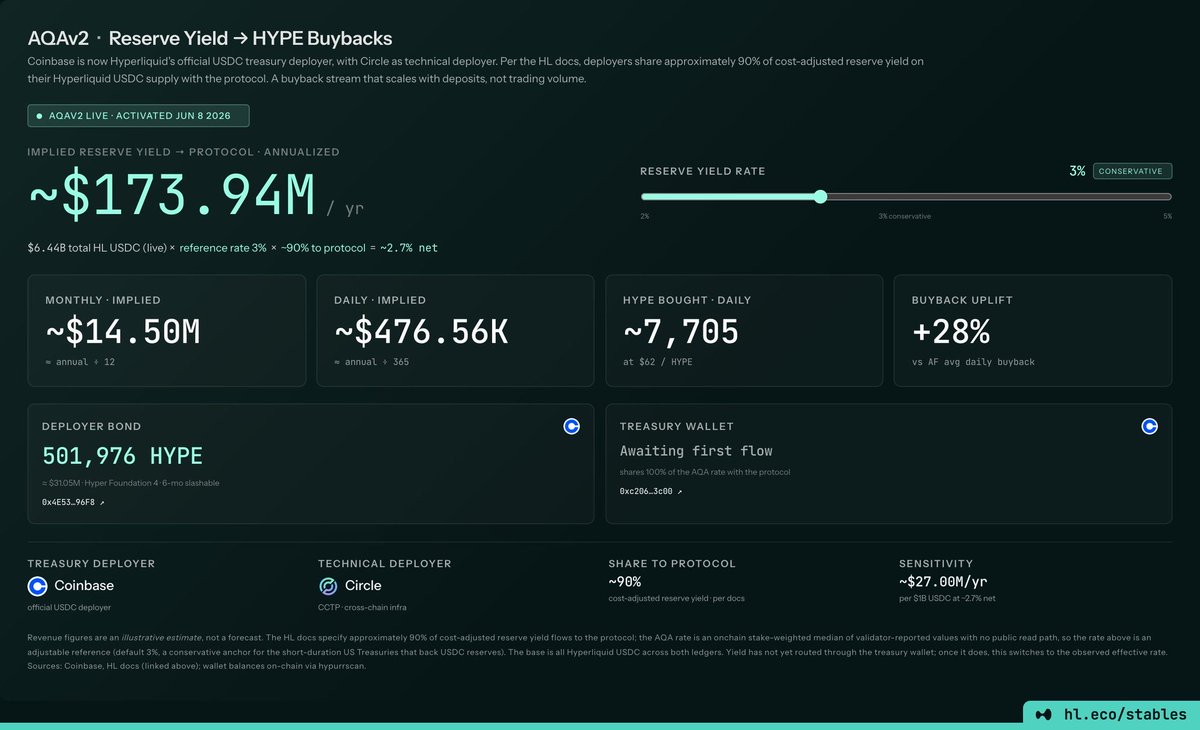
Task: Click the 'Circle' technical deployer name
Action: coord(363,586)
